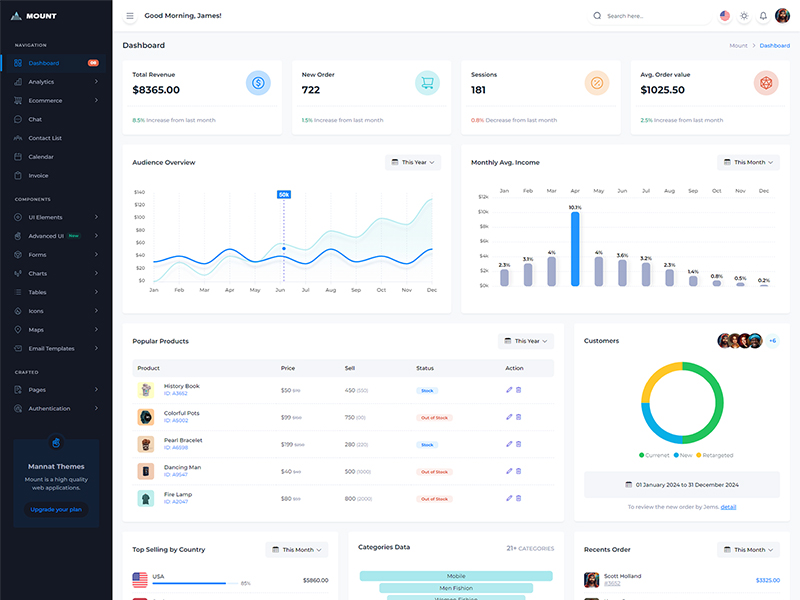Image resolution: width=800 pixels, height=600 pixels.
Task: Expand the UI Elements submenu chevron
Action: click(x=96, y=217)
